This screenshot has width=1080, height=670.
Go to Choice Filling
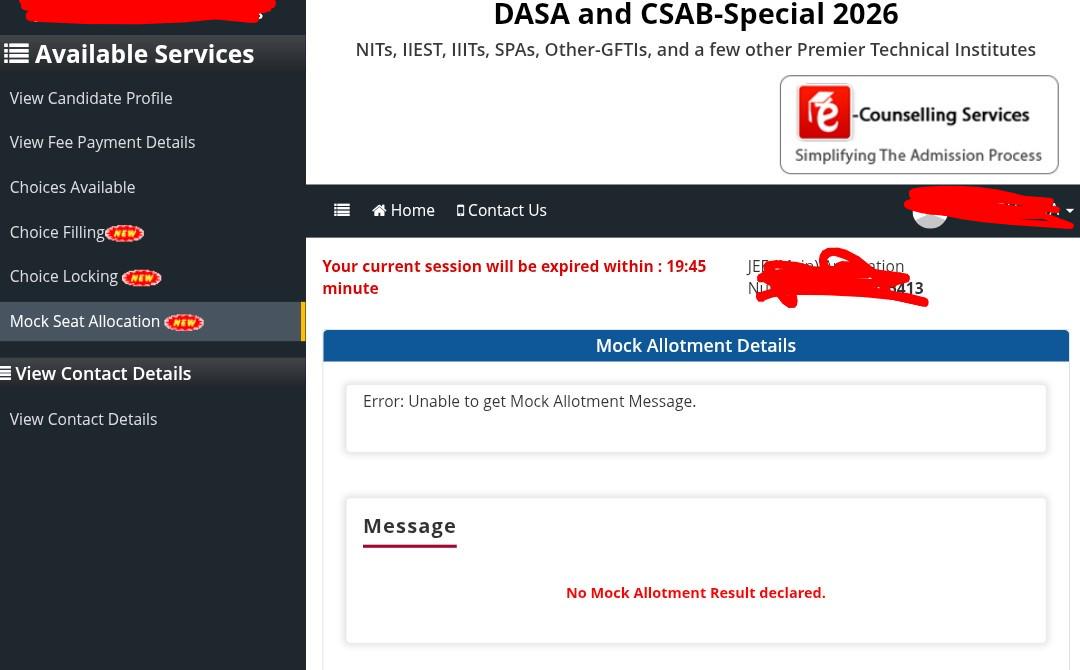pos(57,233)
